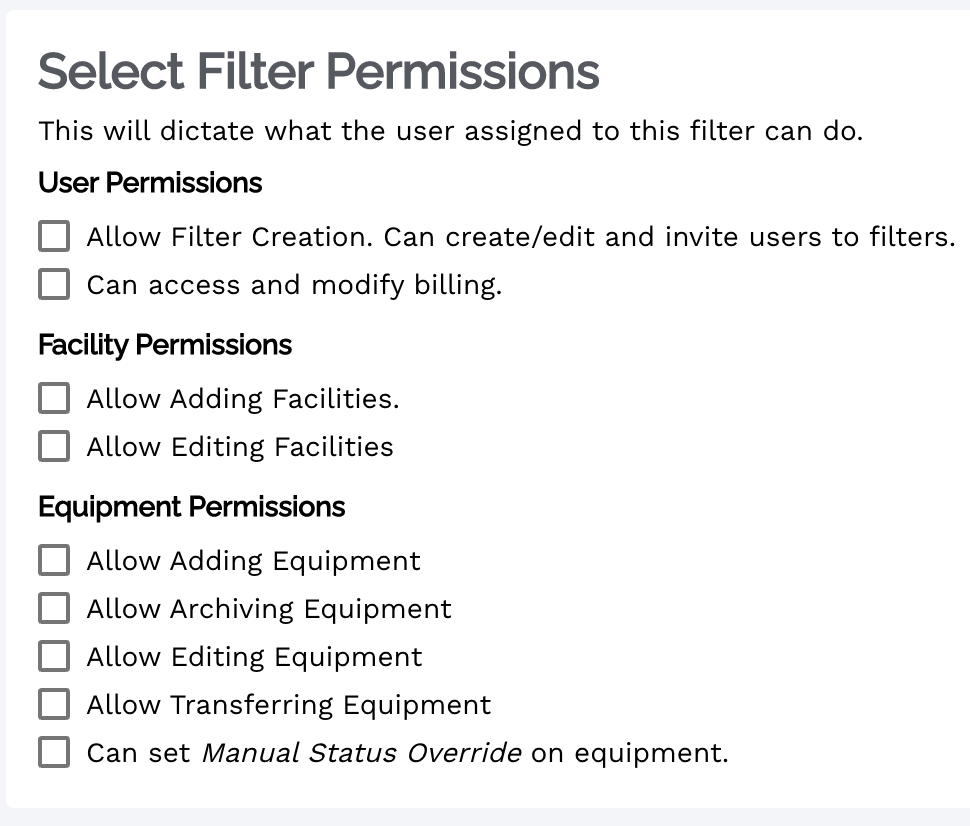Toggle the Allow Editing Facilities checkbox

[54, 446]
